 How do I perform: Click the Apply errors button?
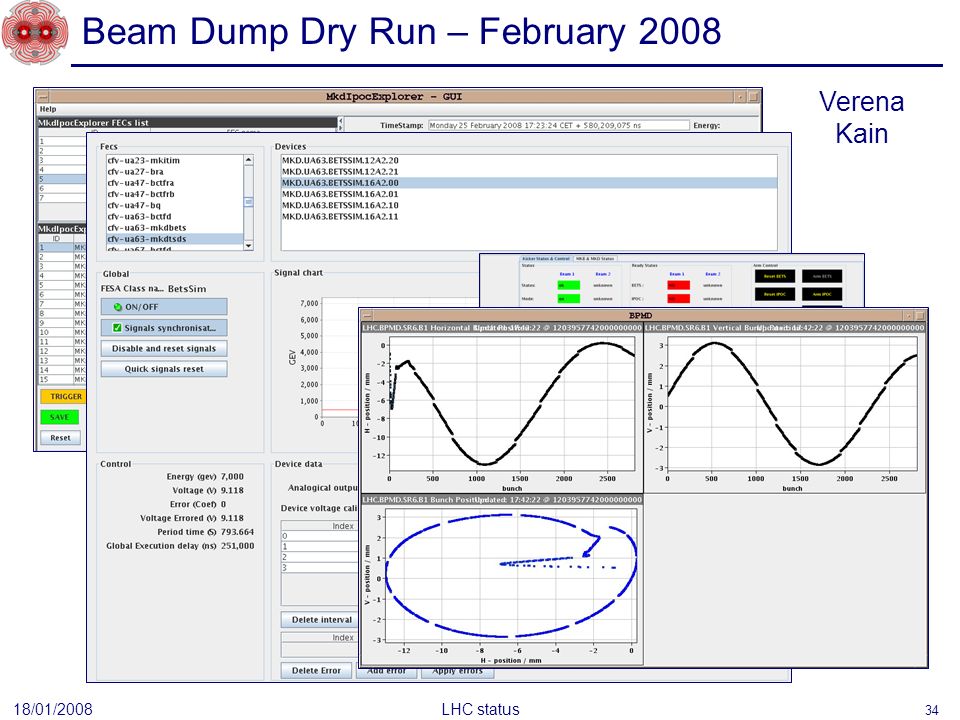457,671
